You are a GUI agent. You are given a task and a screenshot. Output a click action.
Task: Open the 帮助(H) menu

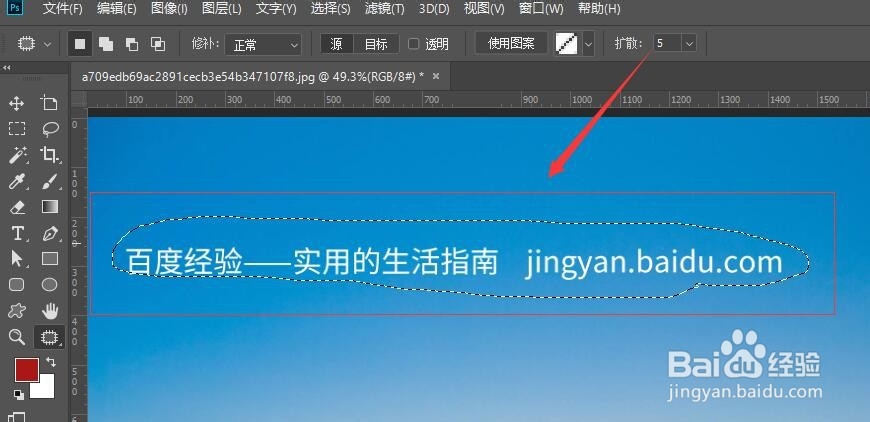click(x=599, y=9)
